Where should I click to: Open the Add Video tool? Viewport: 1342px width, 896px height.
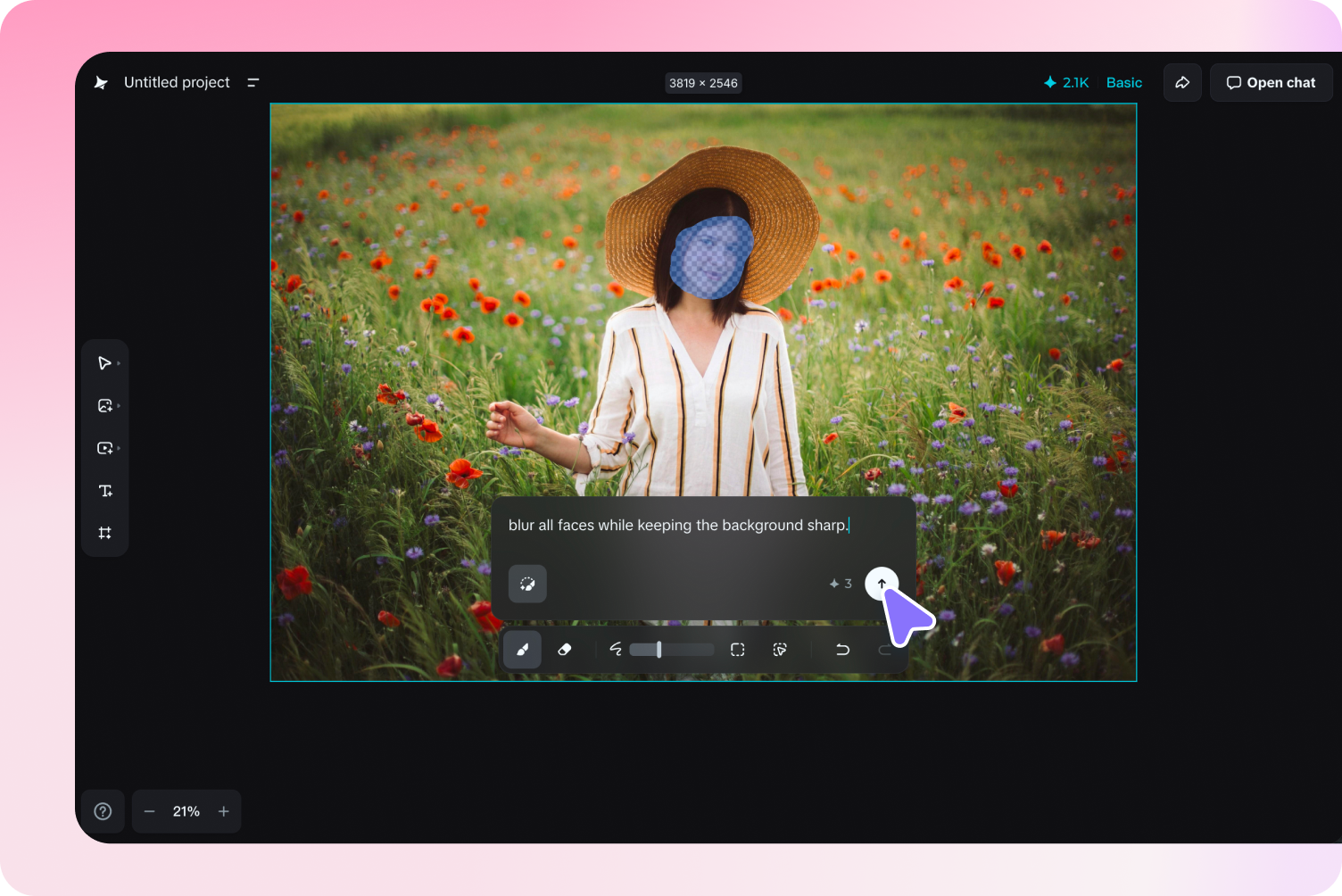104,447
